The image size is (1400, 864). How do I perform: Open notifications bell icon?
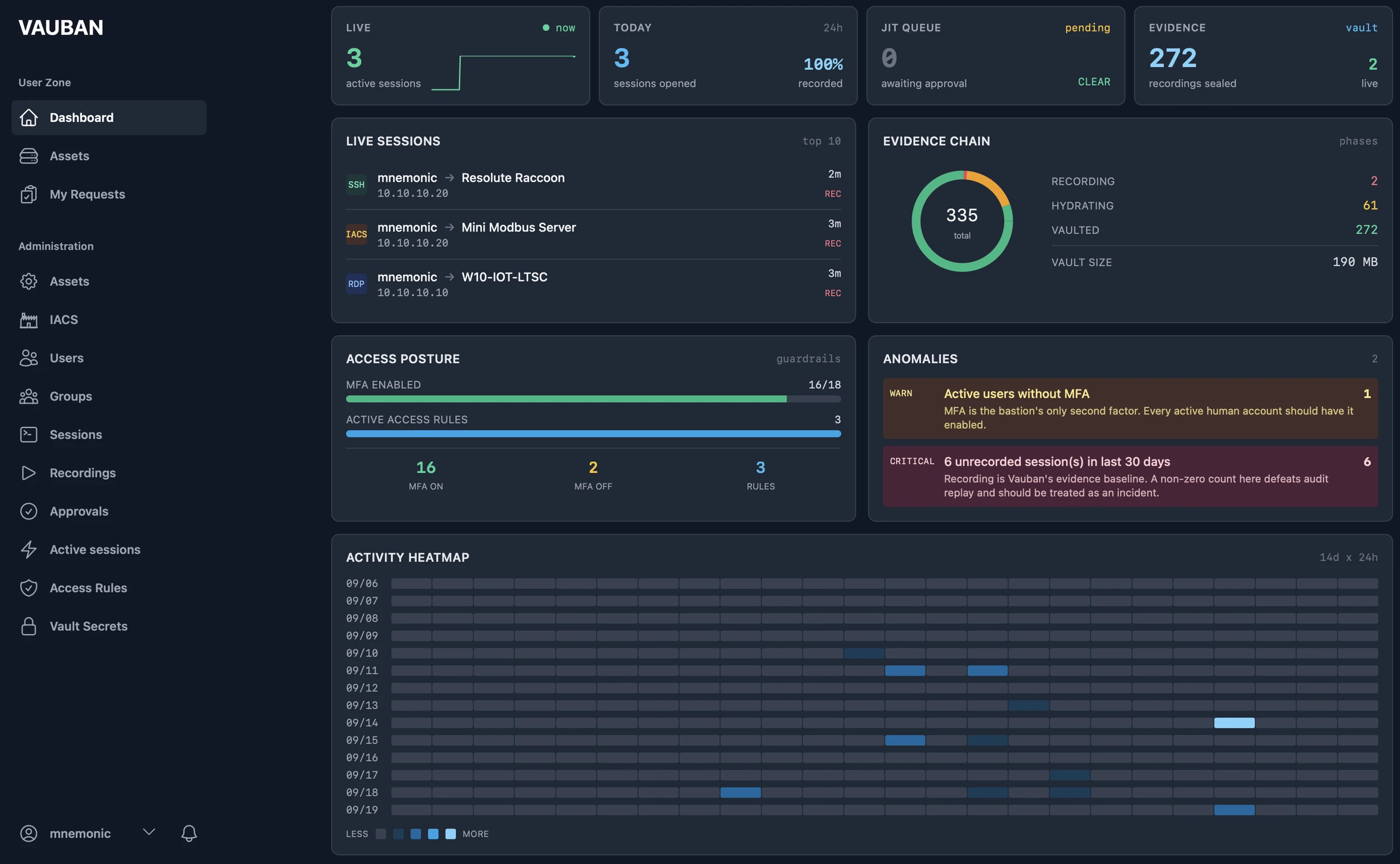click(x=189, y=833)
